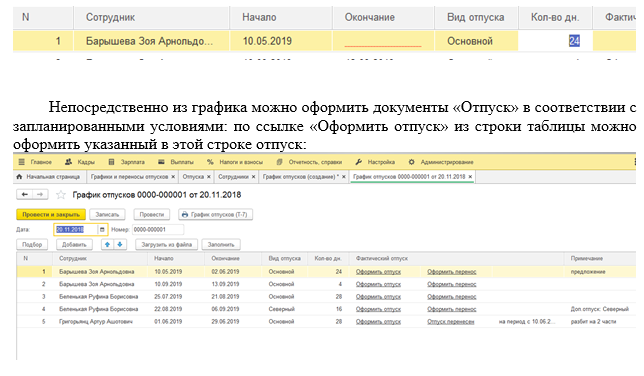Screen dimensions: 644x376
Task: Click the Кадры people icon
Action: [x=69, y=162]
